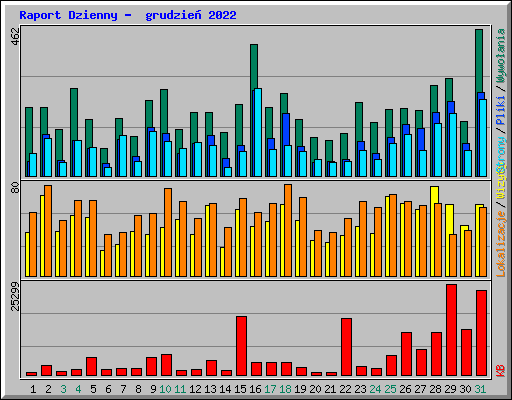
Task: Click the orange sites bar for day 25
Action: (393, 235)
